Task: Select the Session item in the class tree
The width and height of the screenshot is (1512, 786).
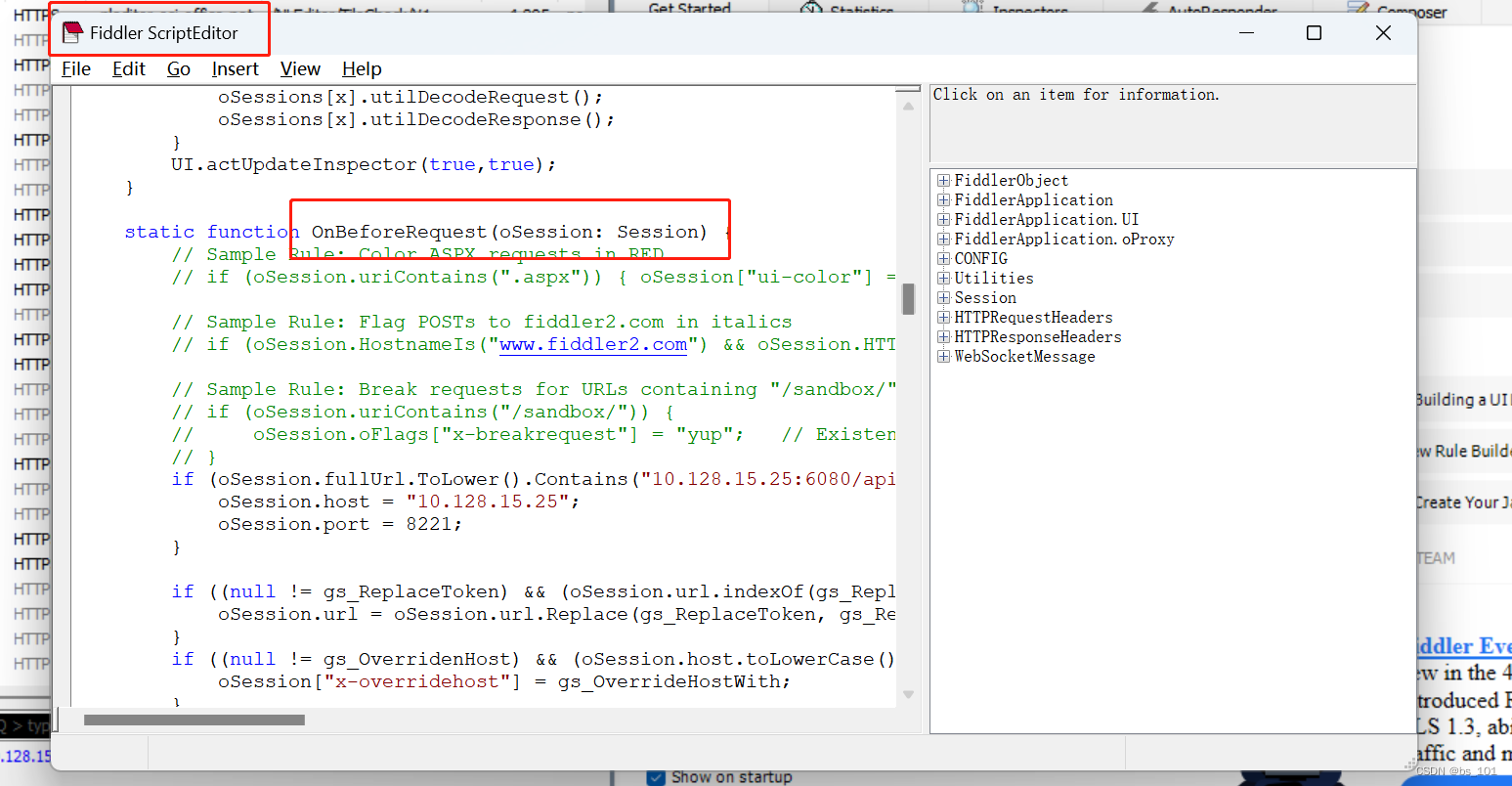Action: [x=985, y=298]
